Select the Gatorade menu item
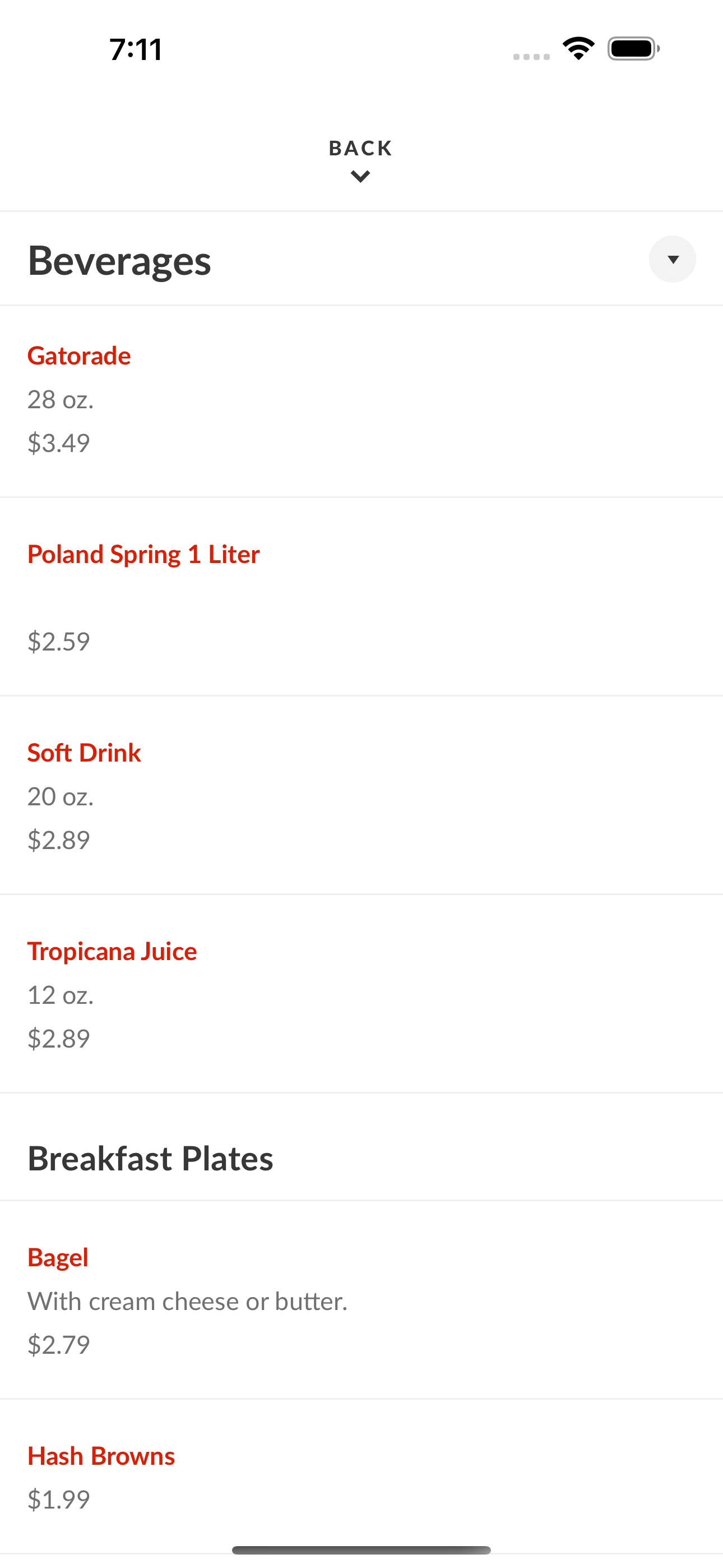This screenshot has width=723, height=1568. pos(361,401)
